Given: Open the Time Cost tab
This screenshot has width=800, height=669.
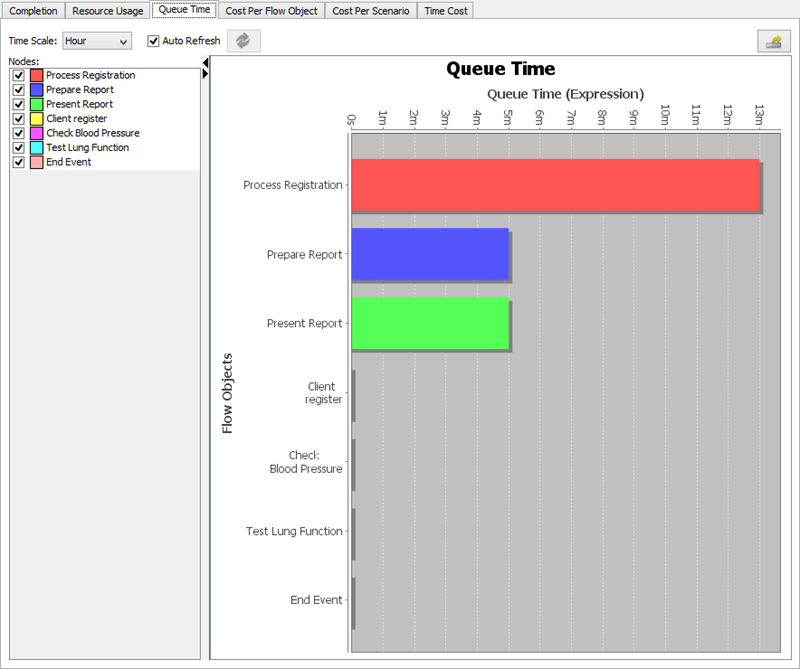Looking at the screenshot, I should [x=446, y=11].
